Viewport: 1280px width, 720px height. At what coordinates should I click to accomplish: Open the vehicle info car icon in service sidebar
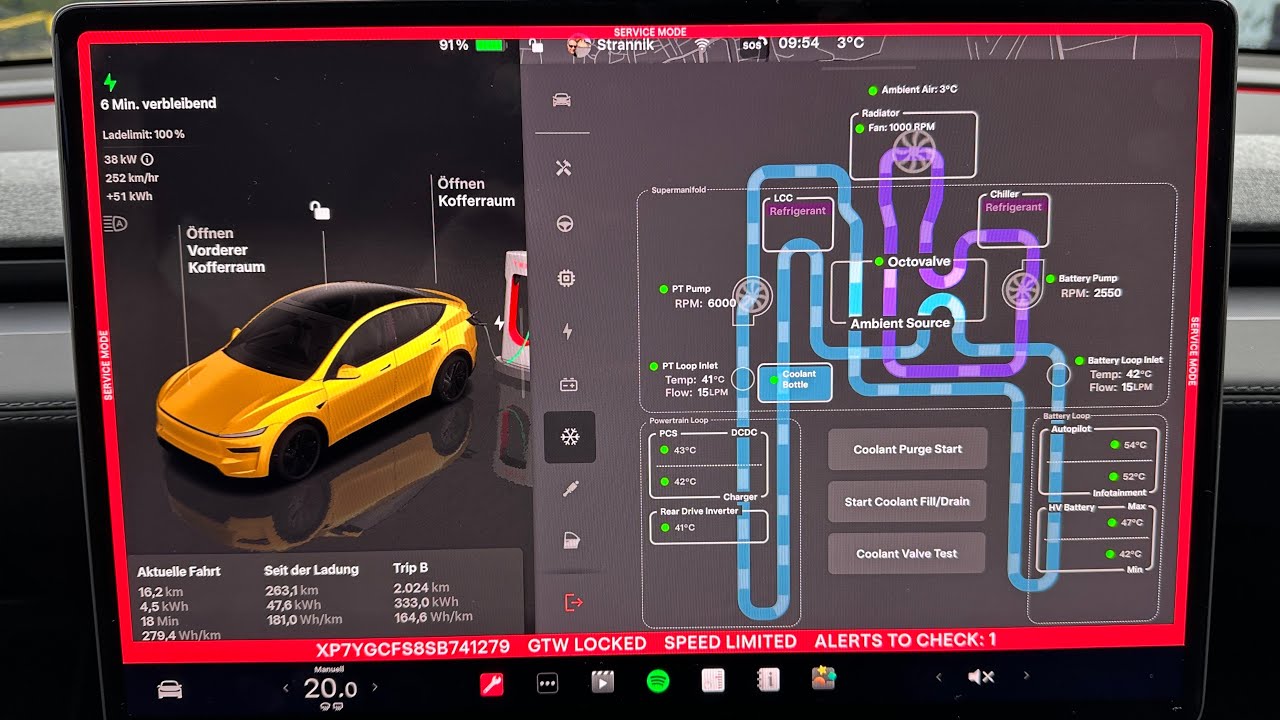562,100
